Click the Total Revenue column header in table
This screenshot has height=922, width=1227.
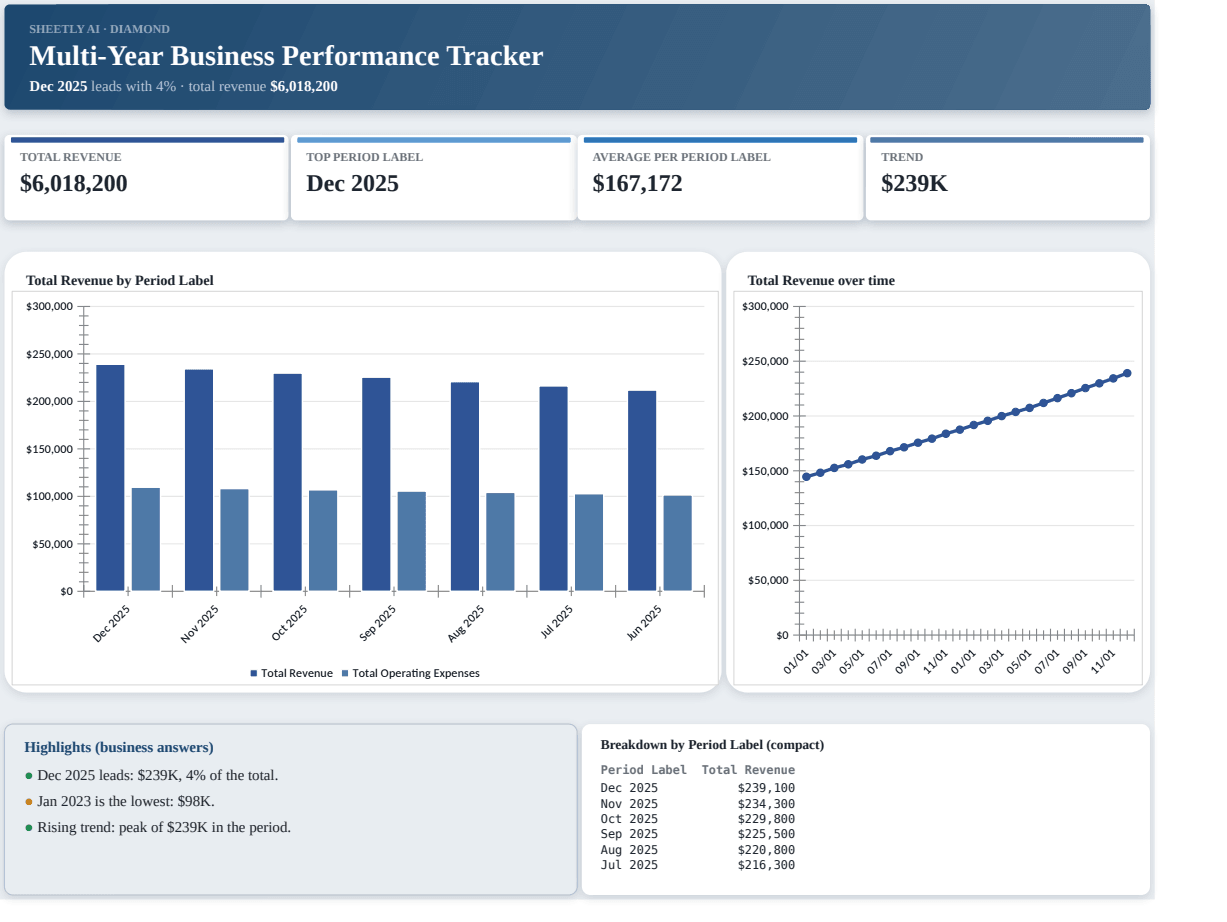748,770
